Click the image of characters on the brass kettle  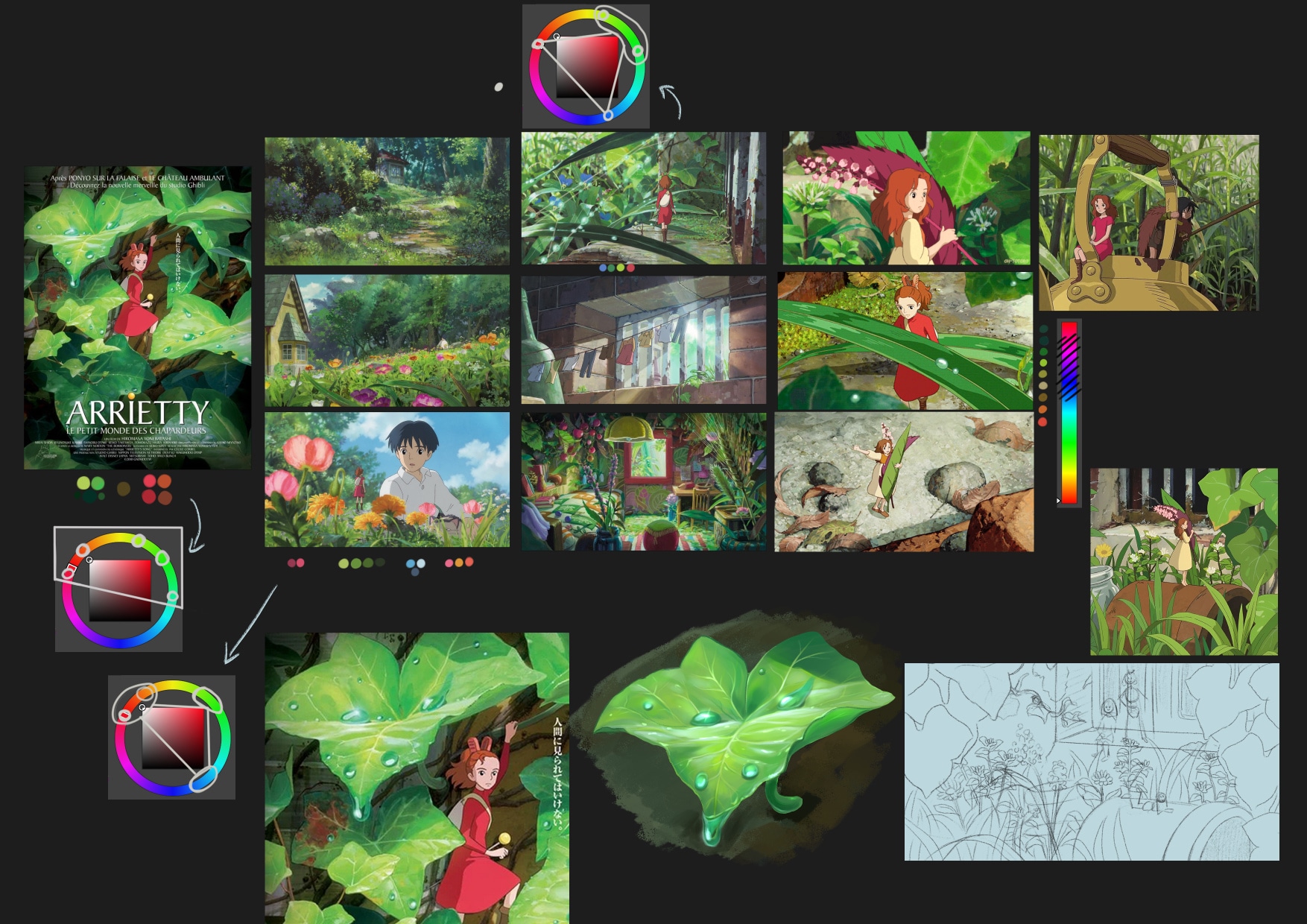(1148, 222)
